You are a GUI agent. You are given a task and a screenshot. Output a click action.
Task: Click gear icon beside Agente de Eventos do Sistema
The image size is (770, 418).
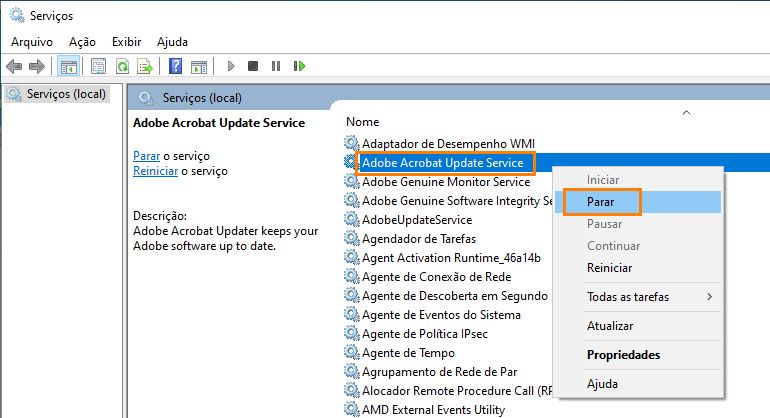click(x=351, y=314)
